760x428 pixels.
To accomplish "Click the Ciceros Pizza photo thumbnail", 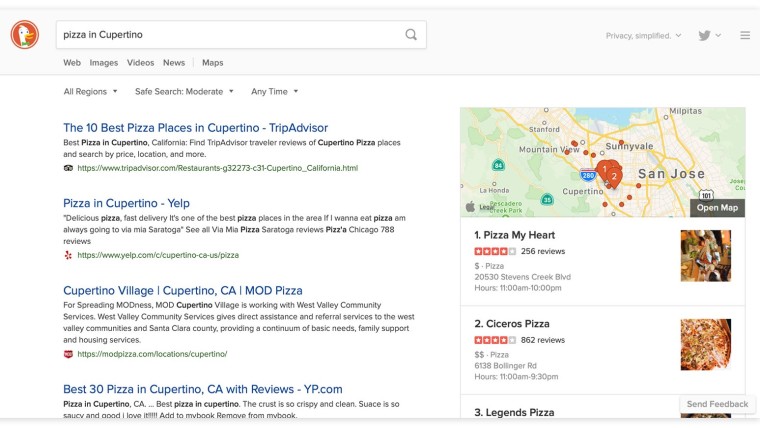I will 706,345.
